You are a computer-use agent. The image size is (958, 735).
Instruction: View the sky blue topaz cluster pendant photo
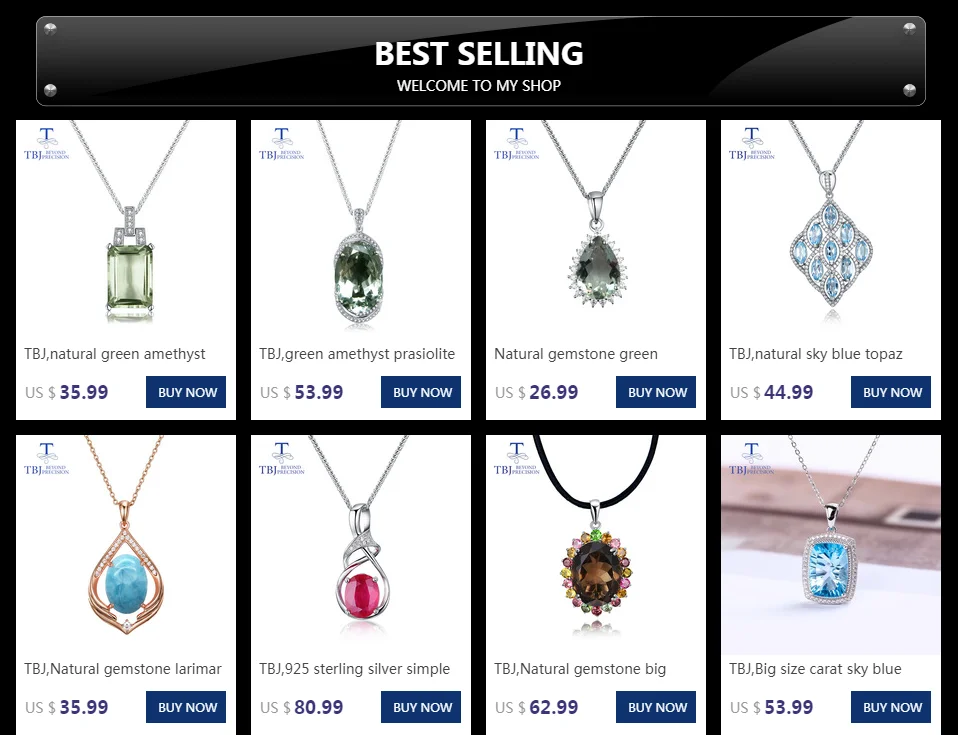831,230
